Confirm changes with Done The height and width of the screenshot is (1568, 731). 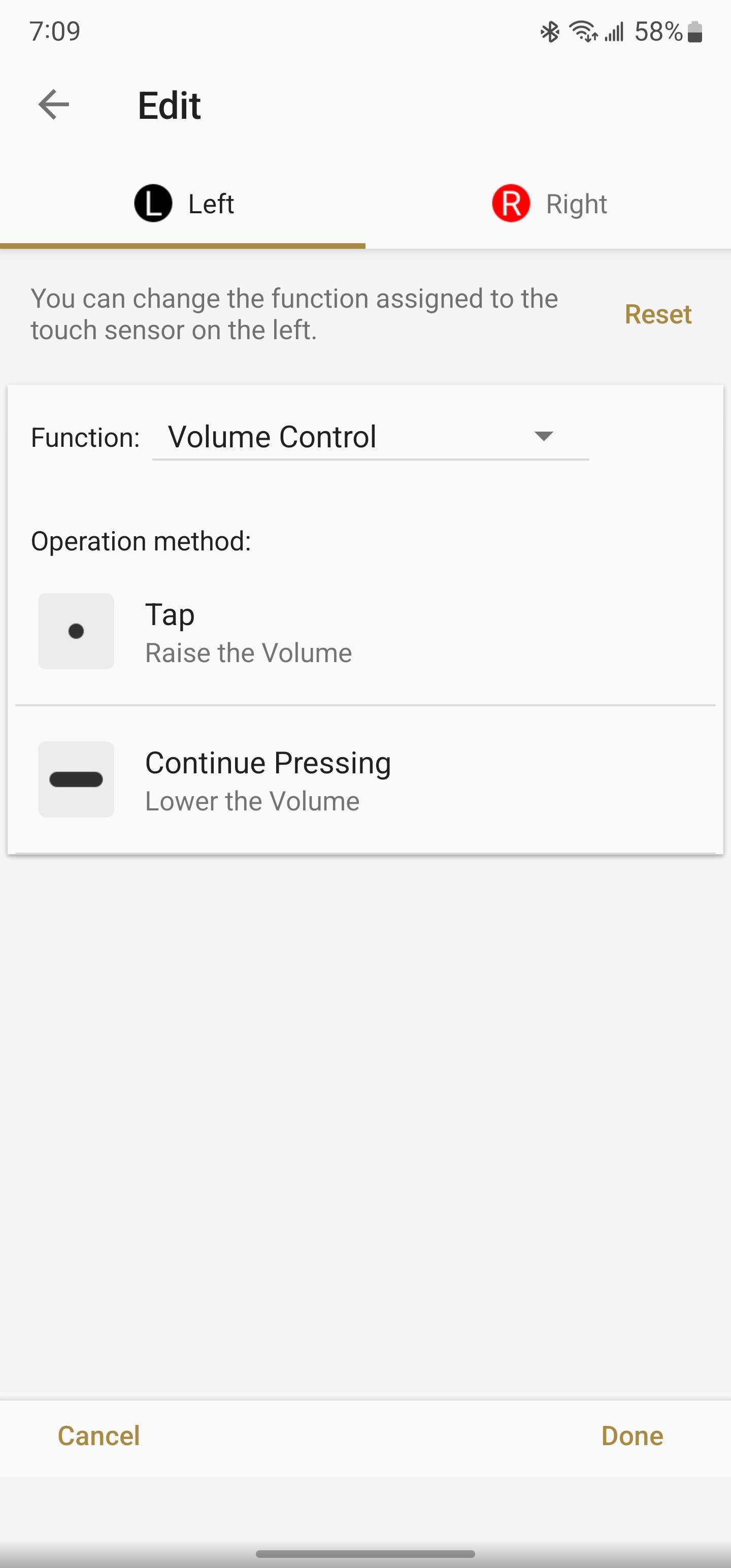coord(632,1435)
